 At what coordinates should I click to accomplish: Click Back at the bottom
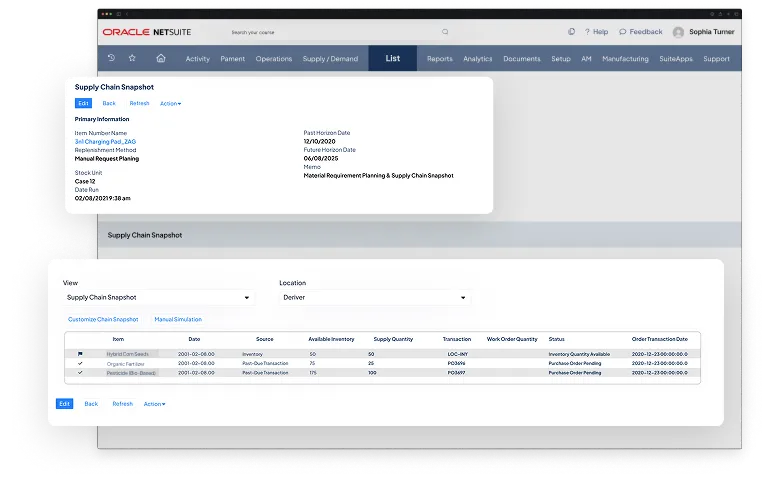pyautogui.click(x=91, y=404)
